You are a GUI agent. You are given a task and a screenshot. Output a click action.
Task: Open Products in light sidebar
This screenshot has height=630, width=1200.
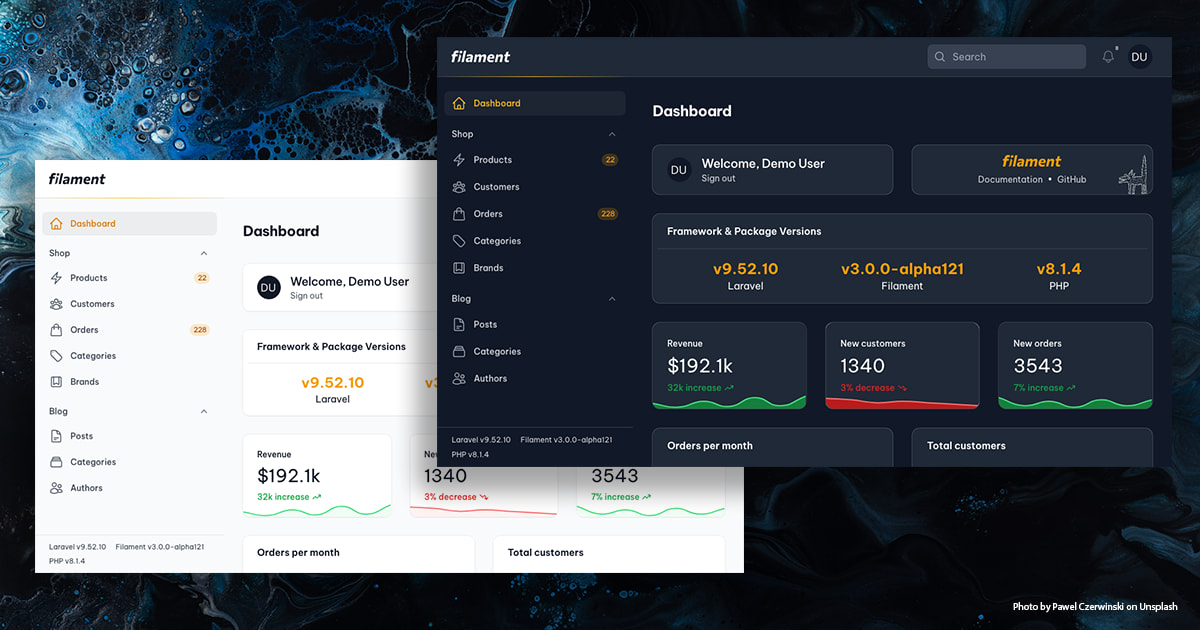129,278
